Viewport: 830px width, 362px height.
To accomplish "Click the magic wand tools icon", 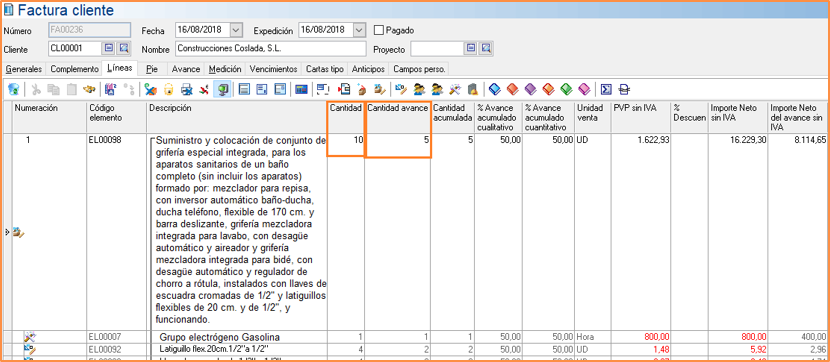I will click(455, 89).
